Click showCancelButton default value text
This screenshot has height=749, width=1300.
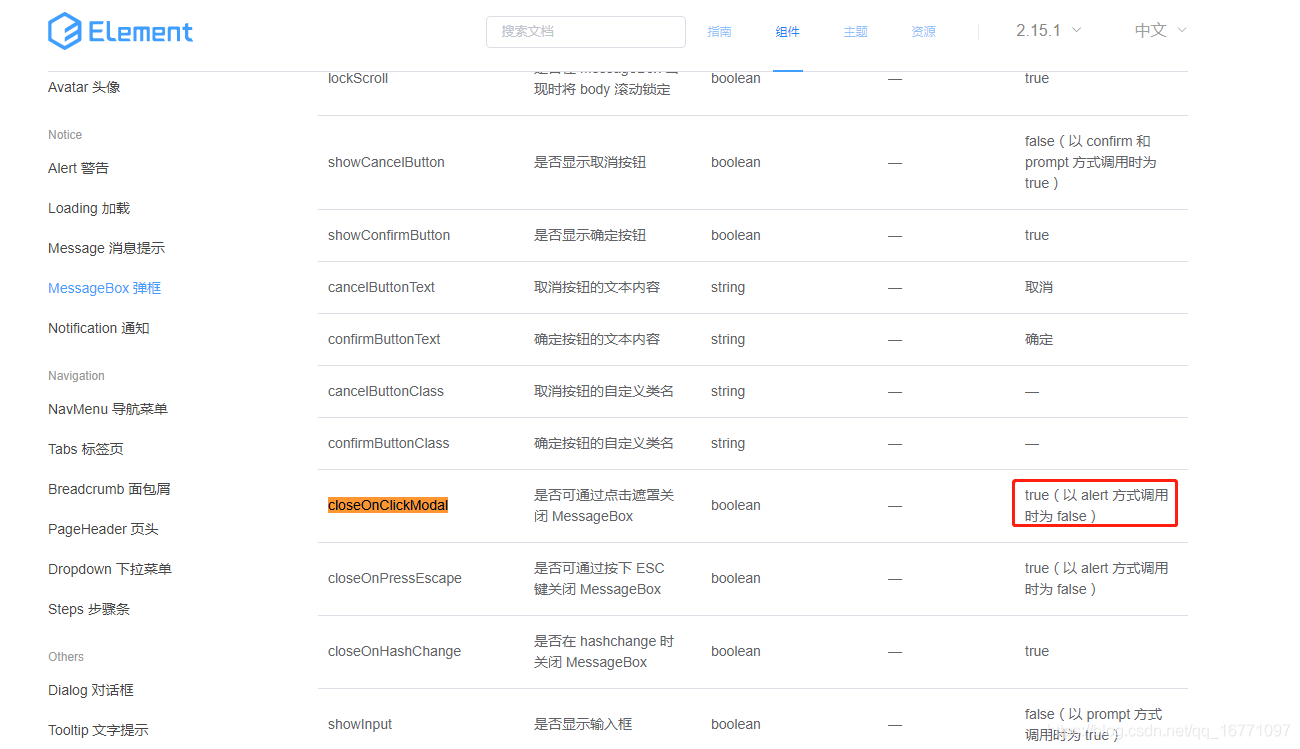[1090, 162]
